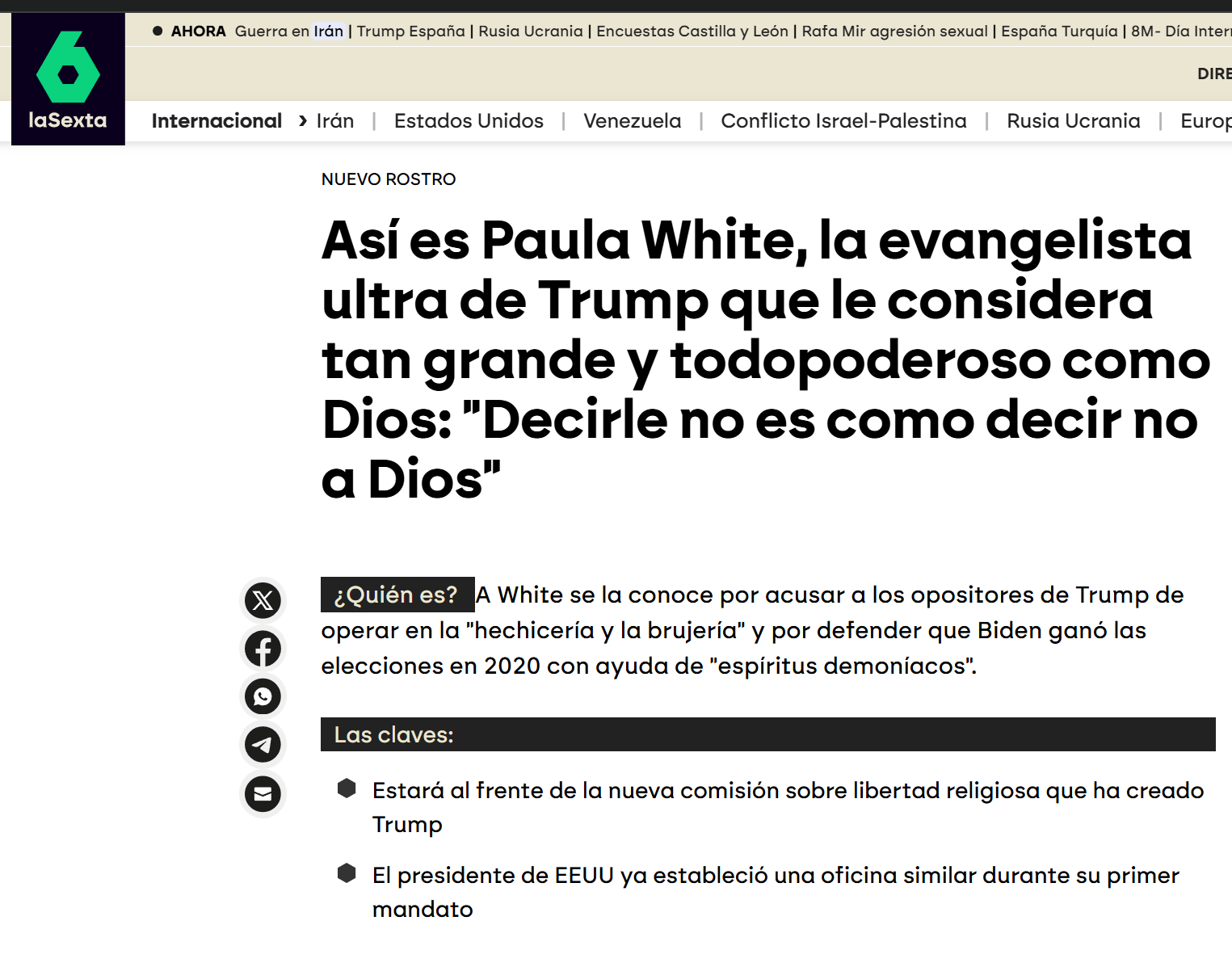
Task: Click España Turquía trending link
Action: point(1059,32)
